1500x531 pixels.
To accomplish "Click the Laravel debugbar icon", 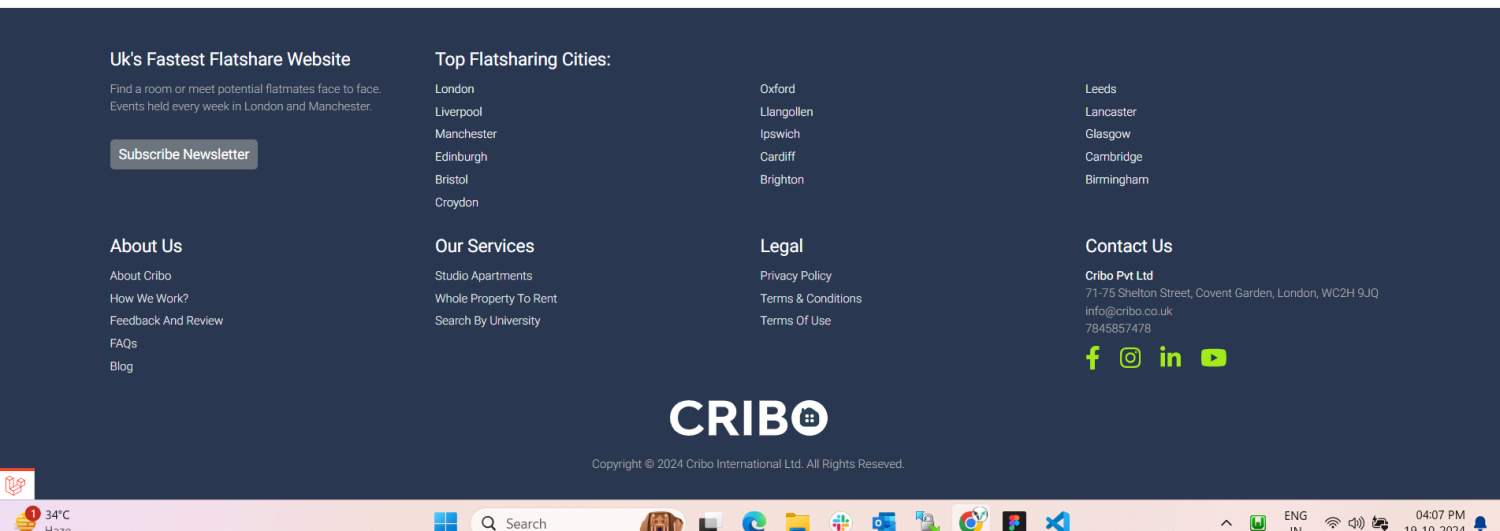I will click(16, 485).
